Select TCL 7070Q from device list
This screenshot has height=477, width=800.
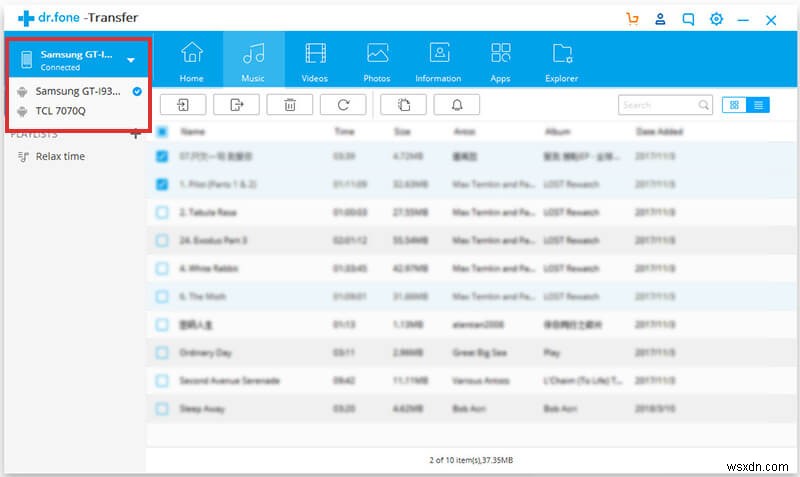coord(60,111)
